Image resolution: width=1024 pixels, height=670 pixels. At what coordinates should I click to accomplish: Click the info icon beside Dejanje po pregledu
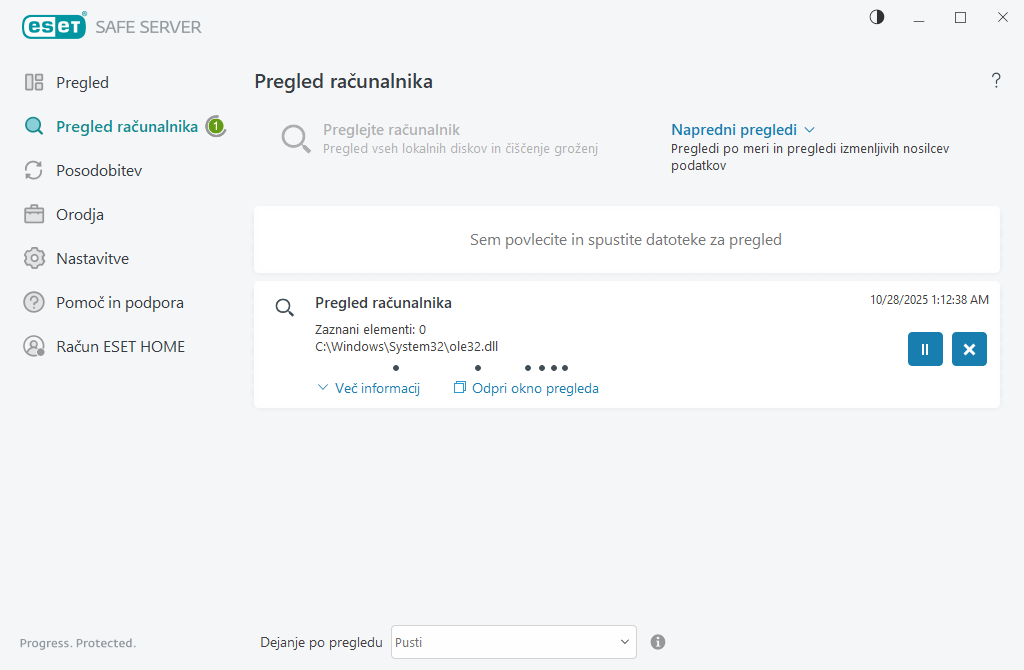tap(658, 642)
